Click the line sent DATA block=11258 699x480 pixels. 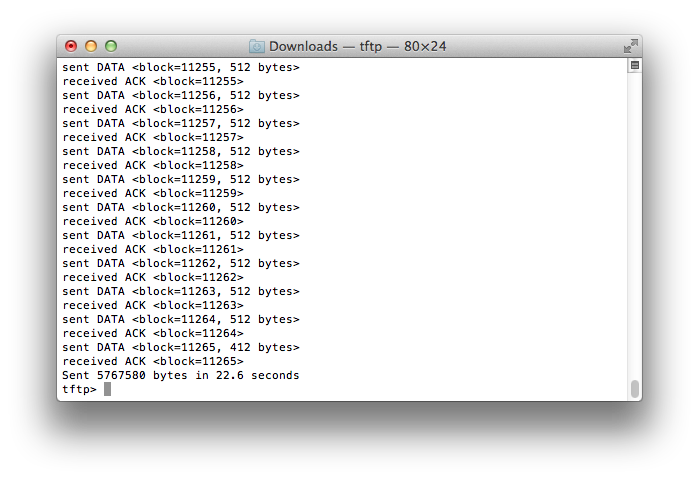tap(181, 151)
